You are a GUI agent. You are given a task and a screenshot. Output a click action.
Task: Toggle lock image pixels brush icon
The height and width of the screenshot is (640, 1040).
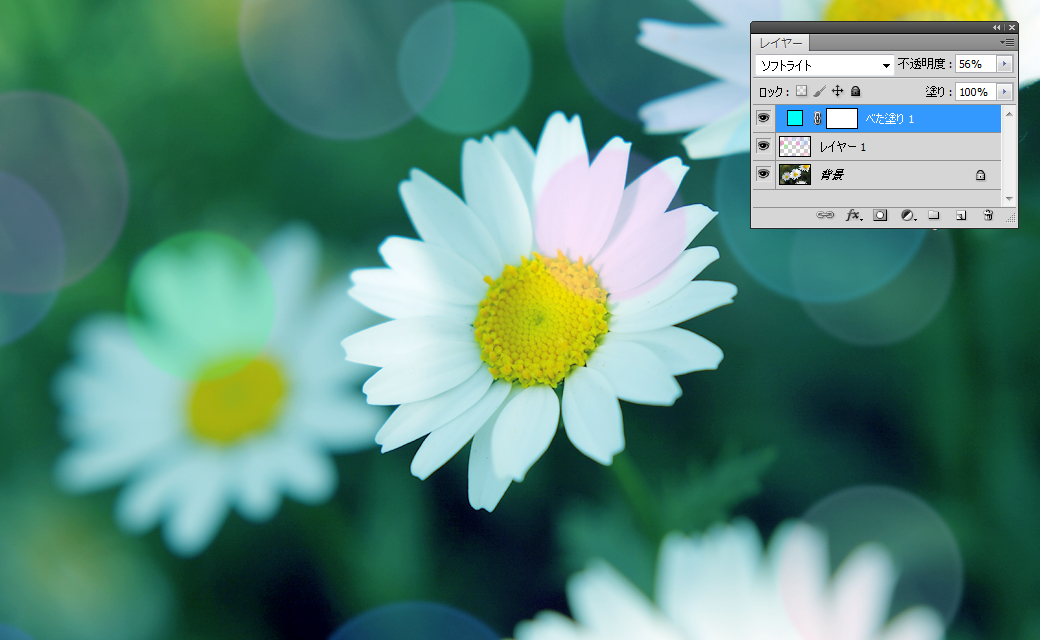click(x=819, y=91)
